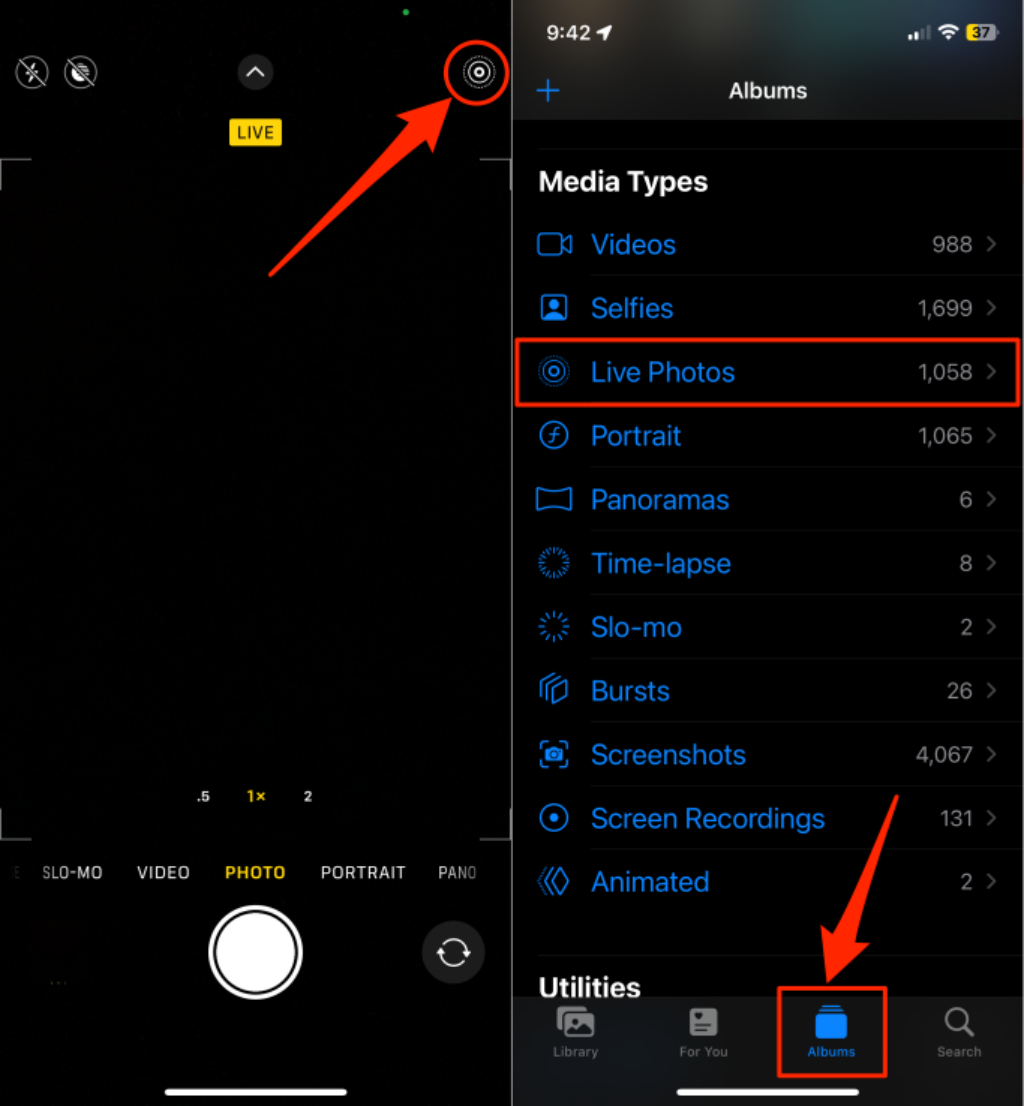The image size is (1024, 1106).
Task: Toggle the night mode disabled icon
Action: pos(80,72)
